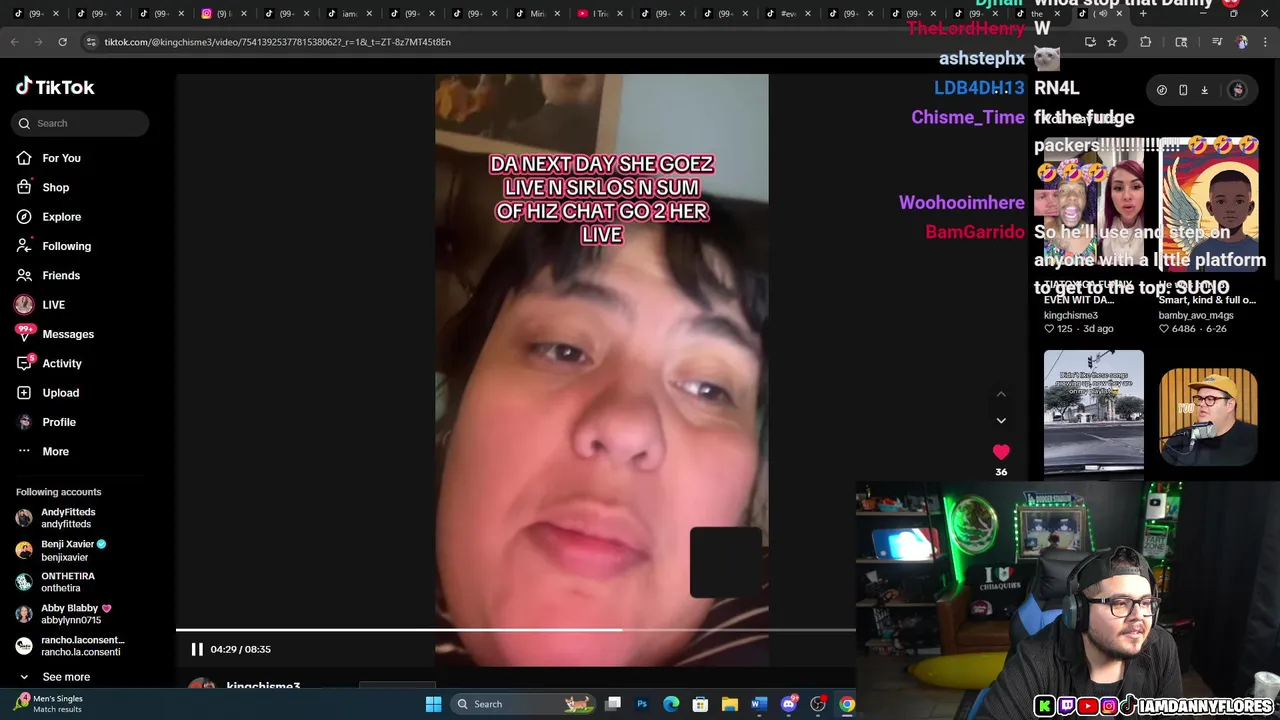Open Discord from the taskbar

pos(788,704)
